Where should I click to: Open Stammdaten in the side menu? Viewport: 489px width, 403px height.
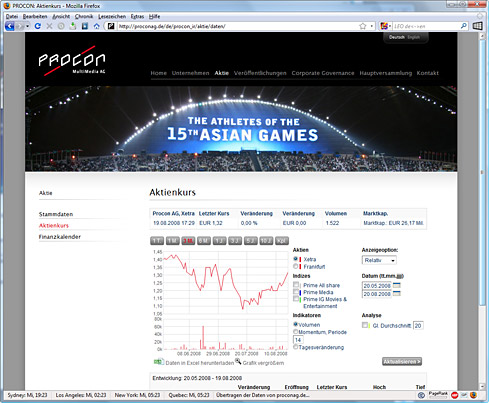tap(56, 214)
